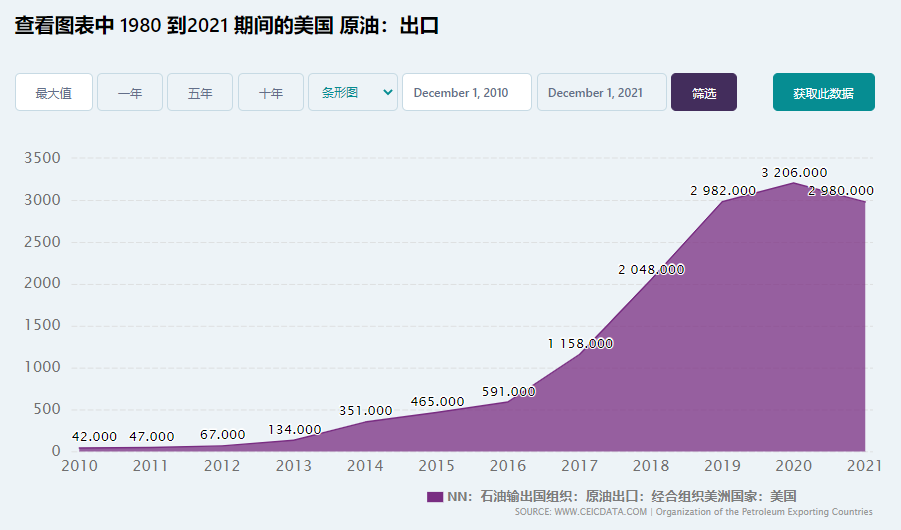Choose the 十年 time range
The height and width of the screenshot is (530, 901).
(x=271, y=92)
